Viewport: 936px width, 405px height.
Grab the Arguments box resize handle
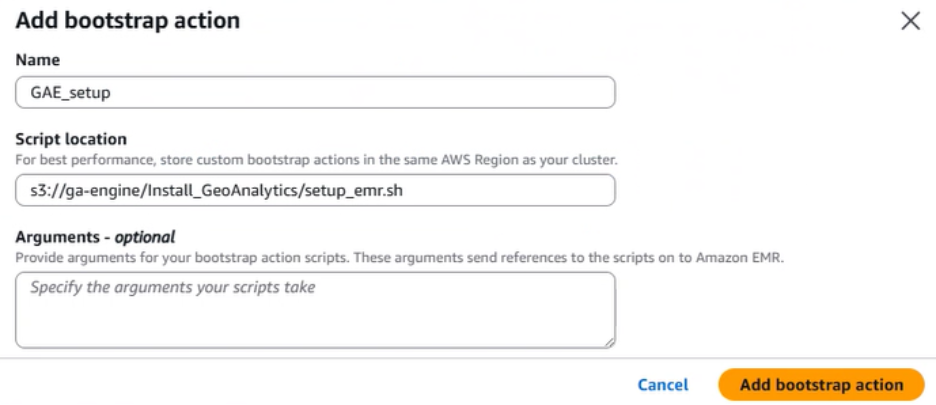tap(609, 342)
